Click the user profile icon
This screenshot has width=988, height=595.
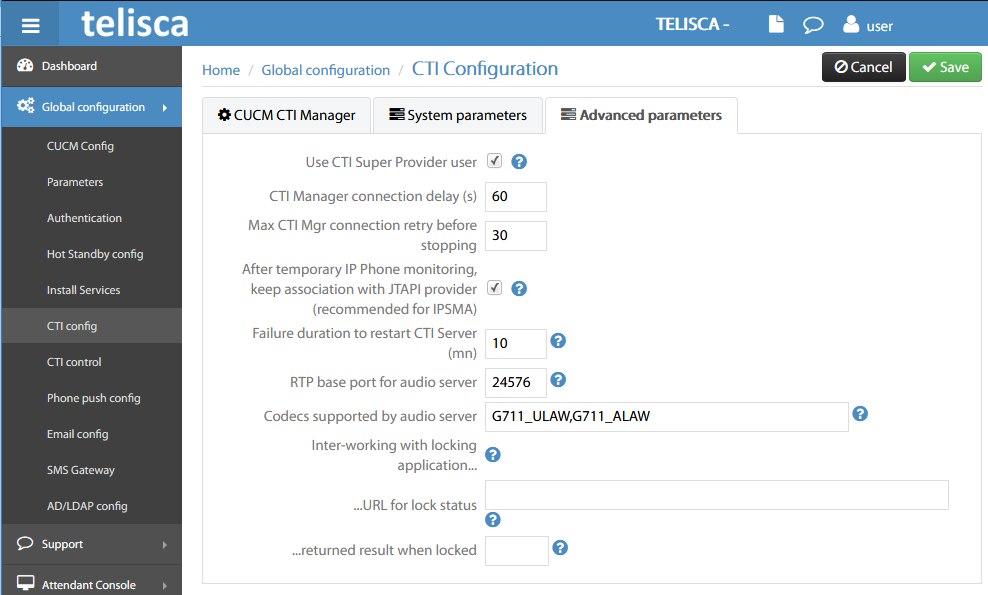tap(851, 24)
